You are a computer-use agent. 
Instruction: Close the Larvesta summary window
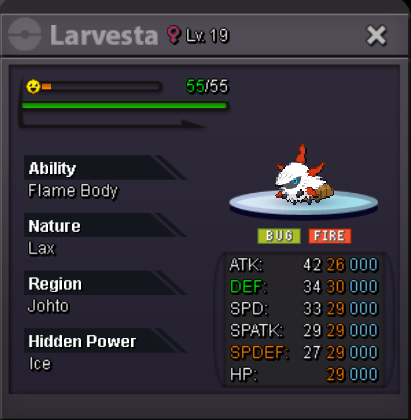[376, 35]
